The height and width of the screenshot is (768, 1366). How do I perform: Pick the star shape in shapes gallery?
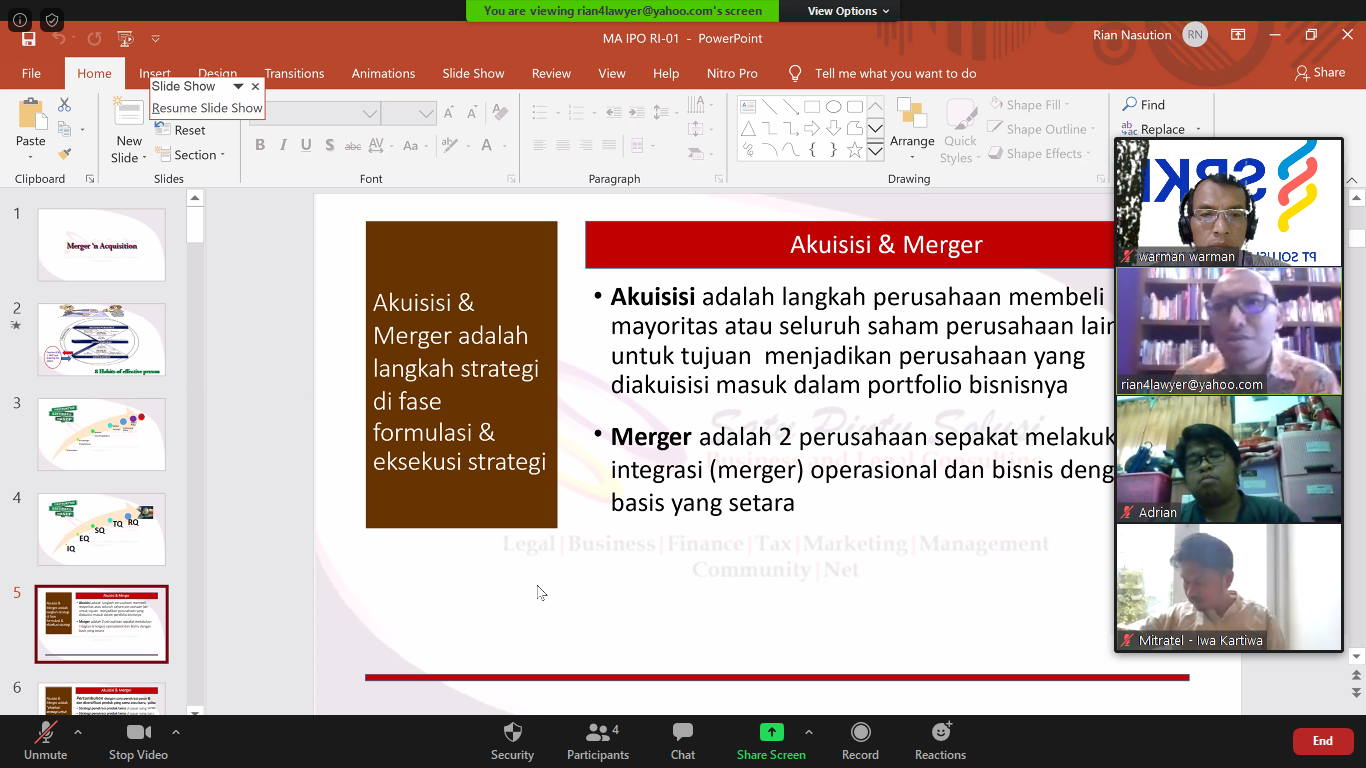(854, 150)
